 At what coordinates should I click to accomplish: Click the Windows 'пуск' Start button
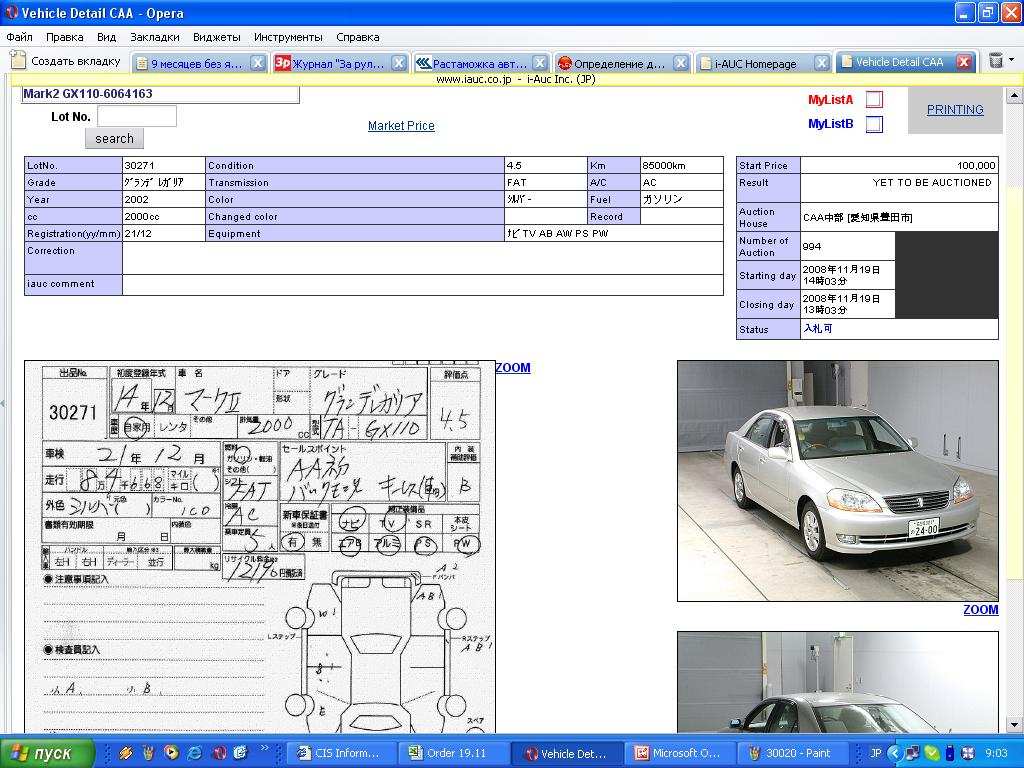(47, 753)
